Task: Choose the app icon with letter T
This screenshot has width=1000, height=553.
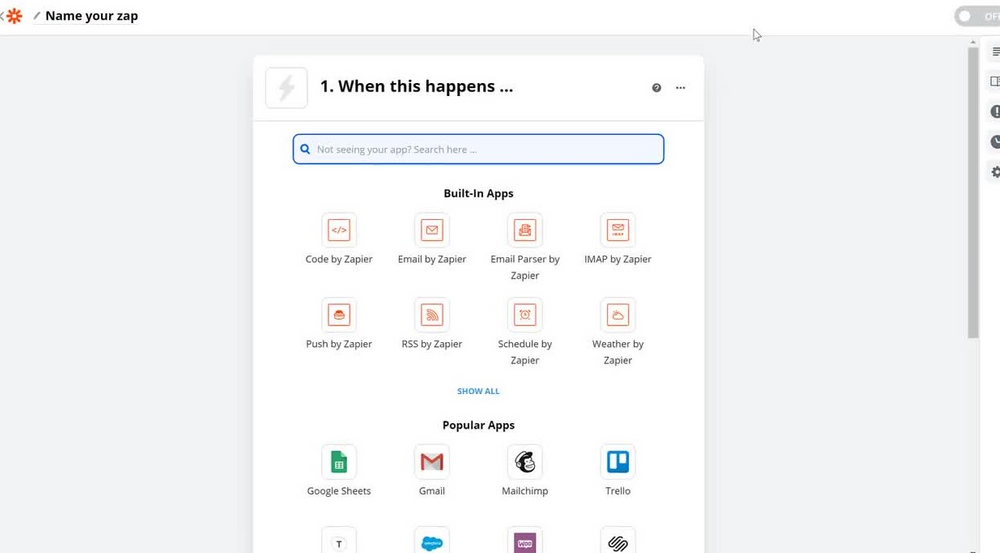Action: coord(339,541)
